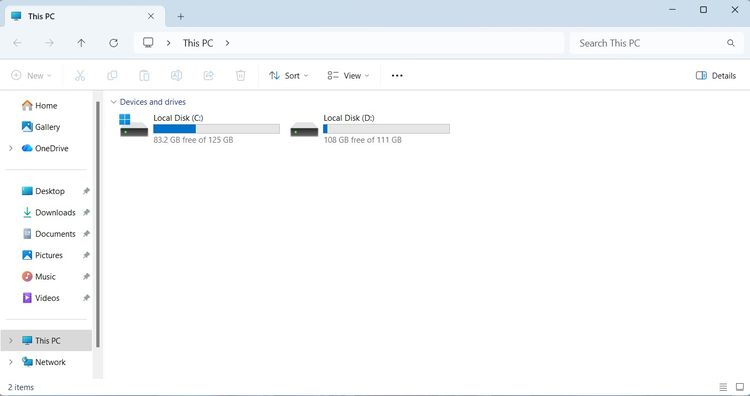Open Music quick access folder
This screenshot has height=396, width=750.
tap(45, 276)
